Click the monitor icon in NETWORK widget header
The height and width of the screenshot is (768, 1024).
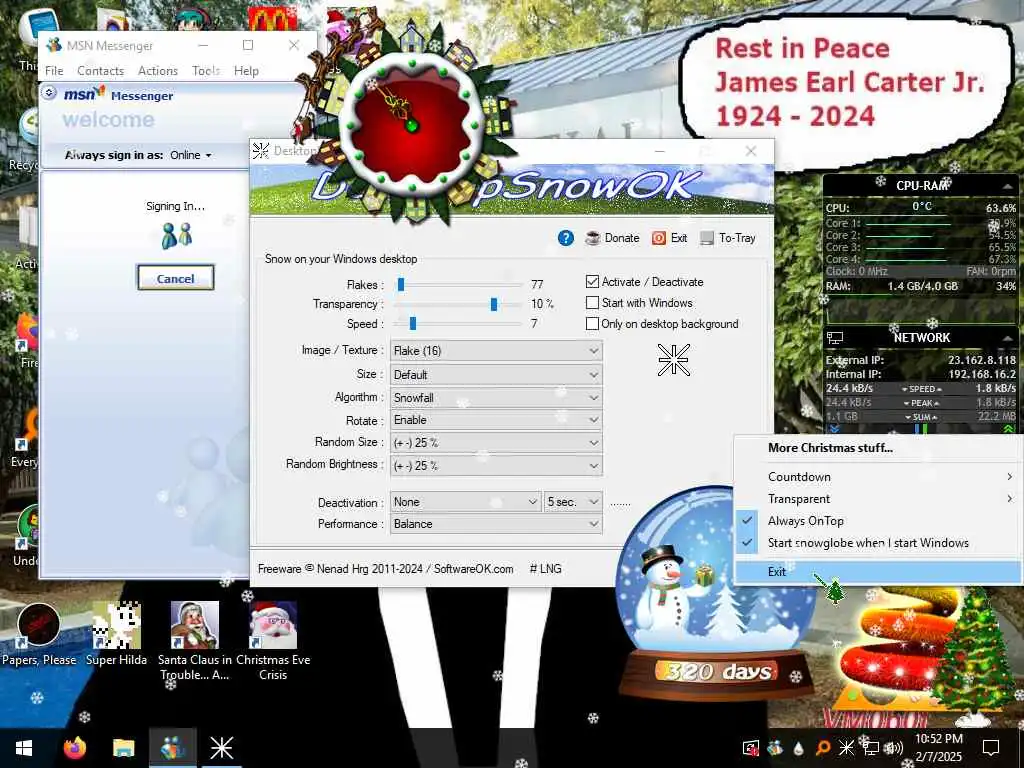[x=835, y=338]
